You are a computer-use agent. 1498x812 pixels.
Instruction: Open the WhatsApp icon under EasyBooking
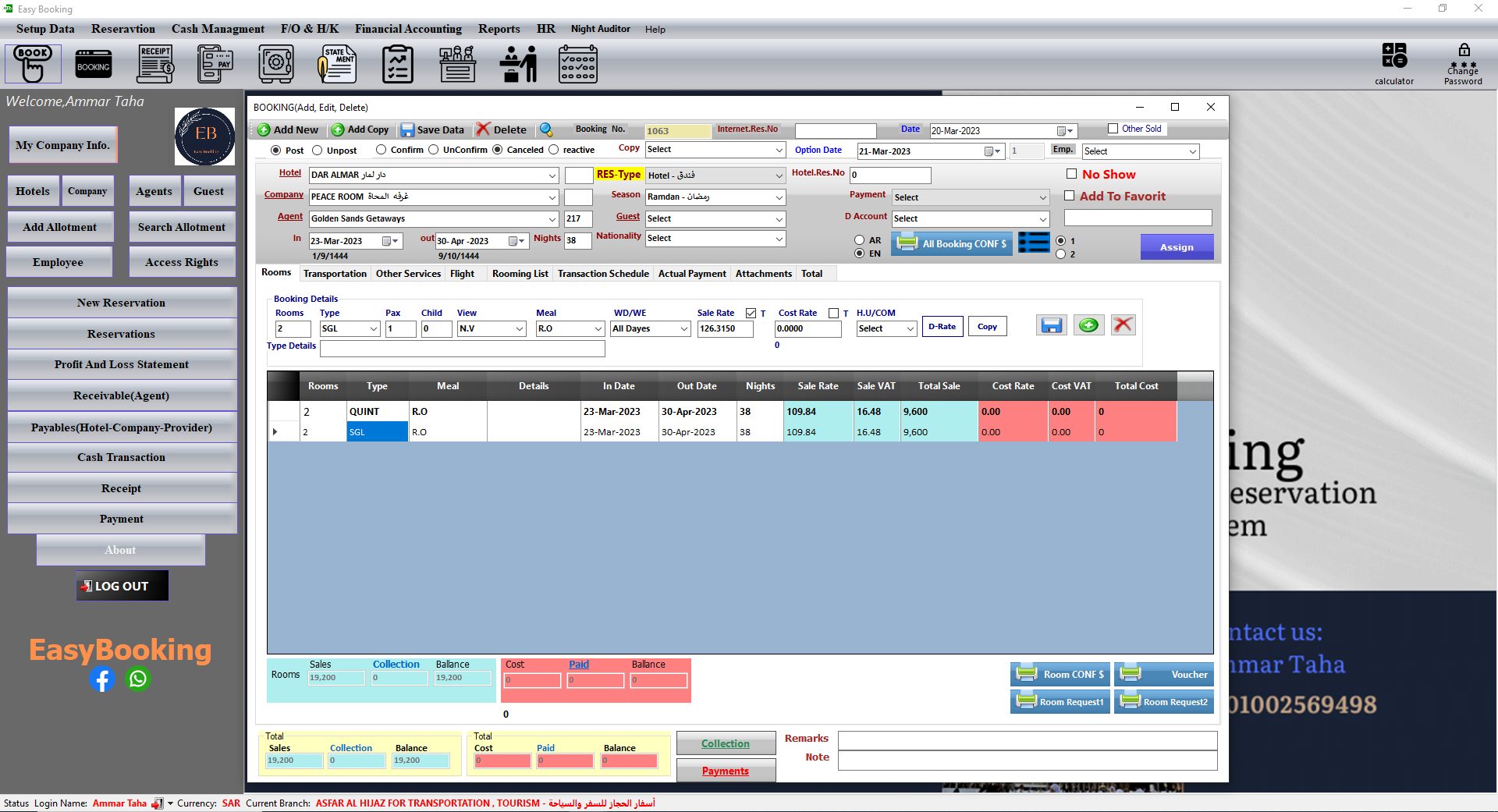click(x=138, y=679)
